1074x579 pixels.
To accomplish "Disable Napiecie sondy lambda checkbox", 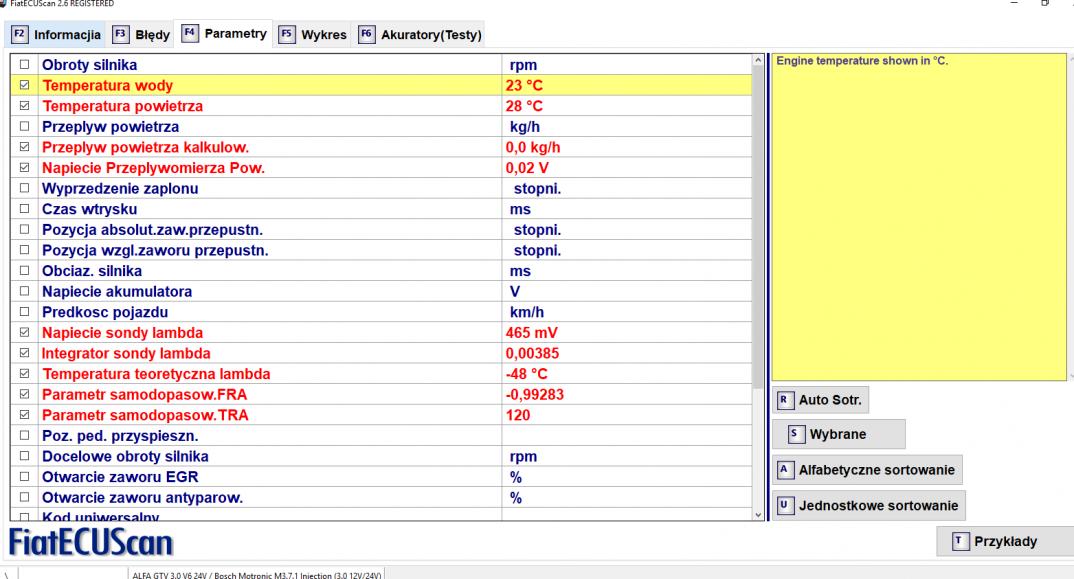I will (x=25, y=333).
